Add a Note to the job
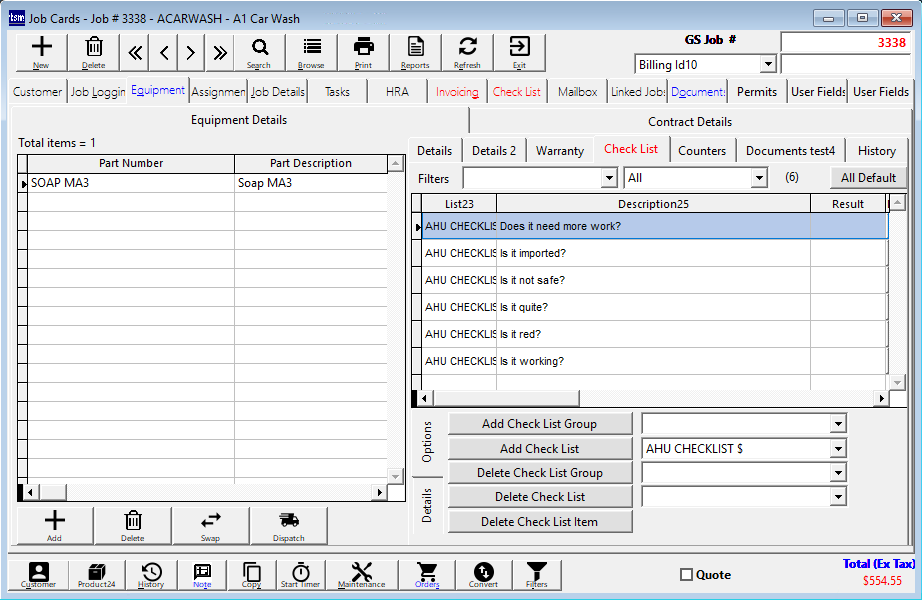This screenshot has height=600, width=922. tap(202, 575)
